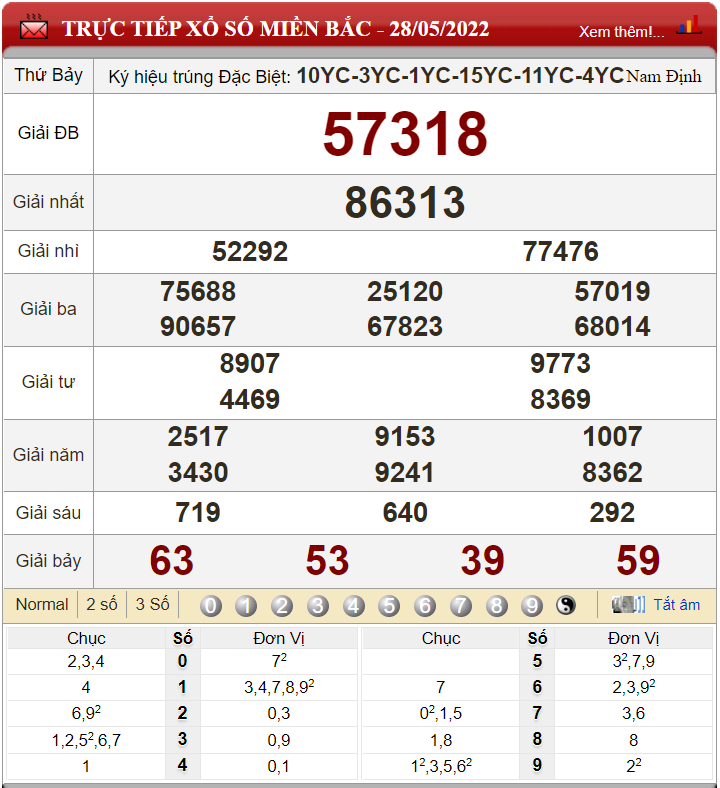
Task: Open the bar chart statistics icon
Action: (x=688, y=25)
